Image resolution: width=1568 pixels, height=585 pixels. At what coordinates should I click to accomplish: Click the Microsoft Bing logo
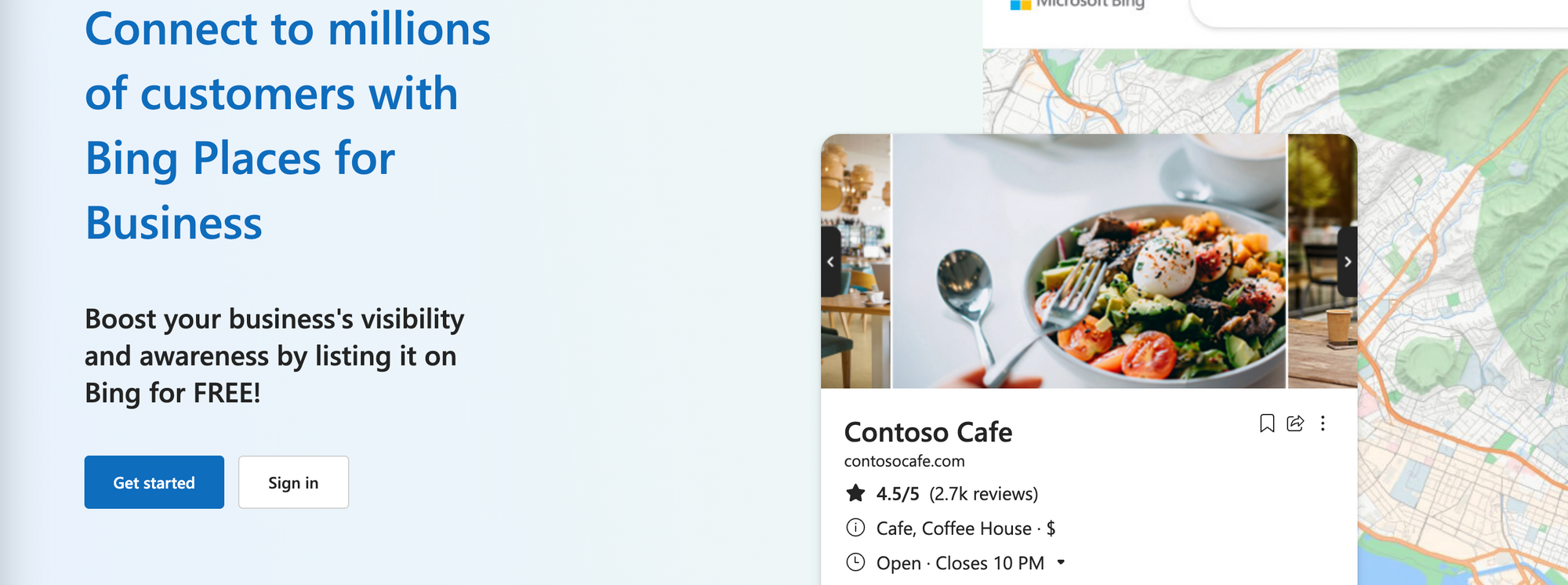point(1077,4)
